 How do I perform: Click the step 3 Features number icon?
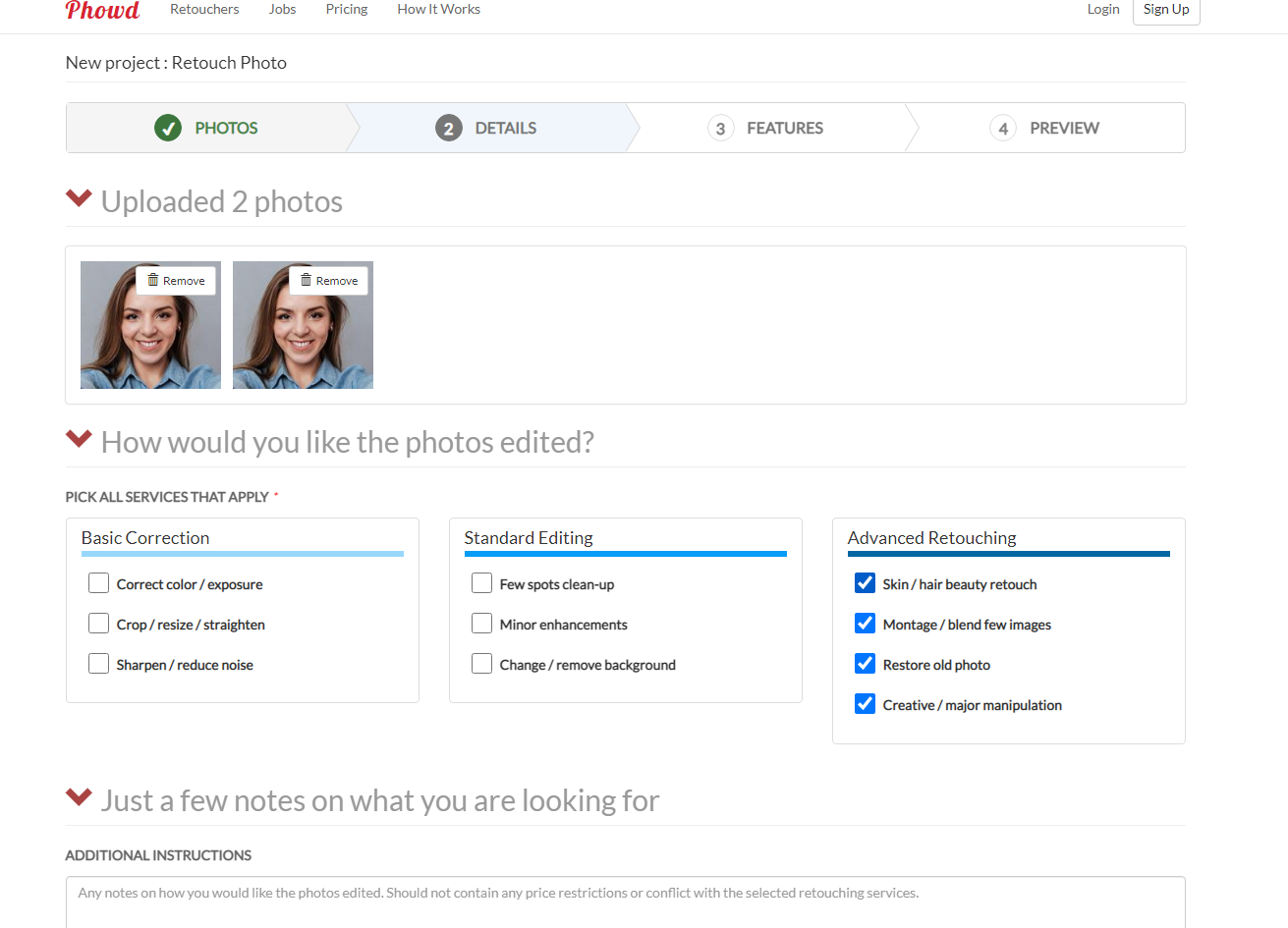tap(720, 128)
